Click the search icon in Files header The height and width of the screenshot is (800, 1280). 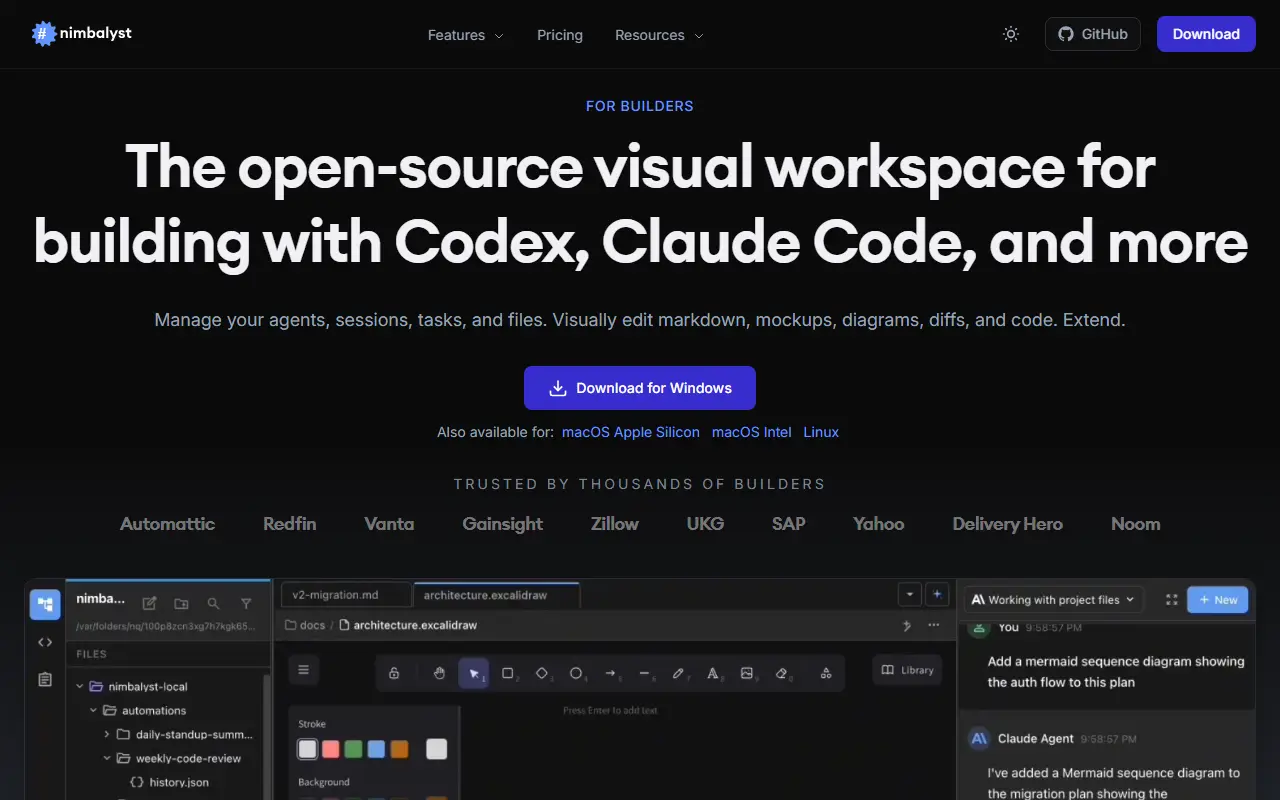pyautogui.click(x=213, y=604)
